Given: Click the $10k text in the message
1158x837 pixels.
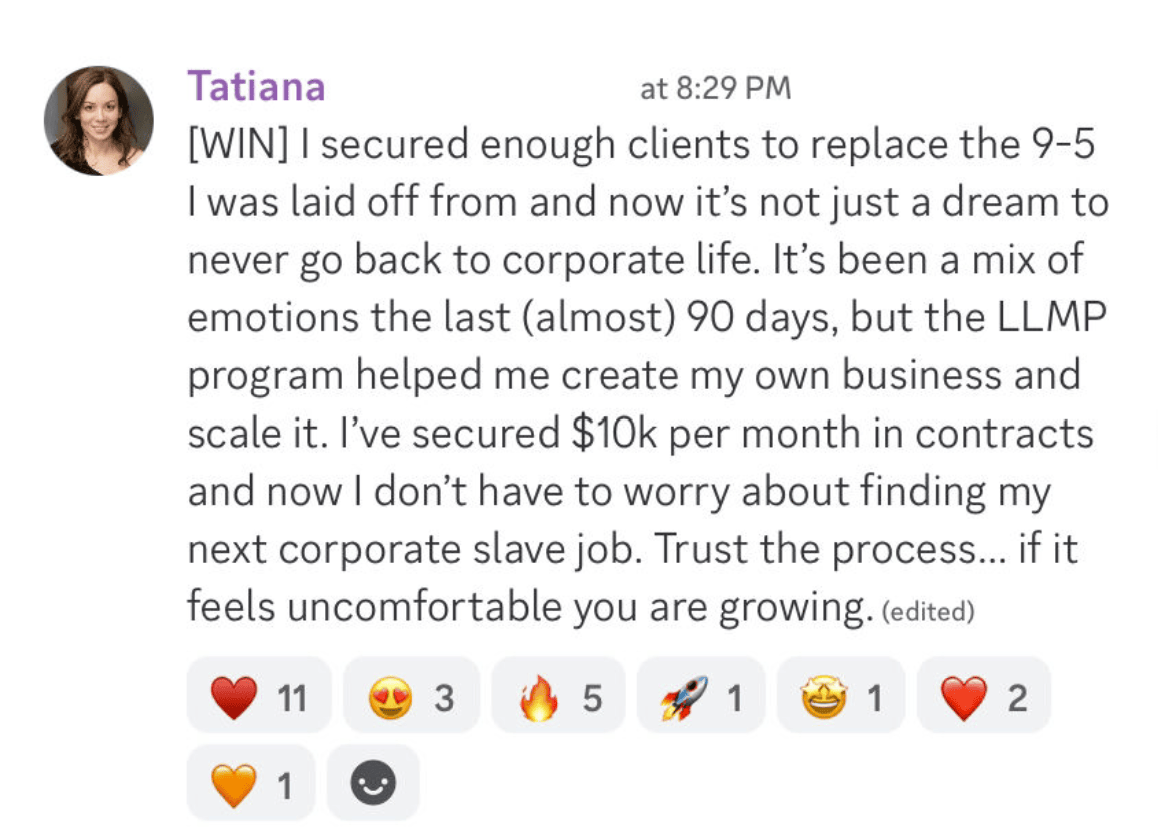Looking at the screenshot, I should click(614, 433).
